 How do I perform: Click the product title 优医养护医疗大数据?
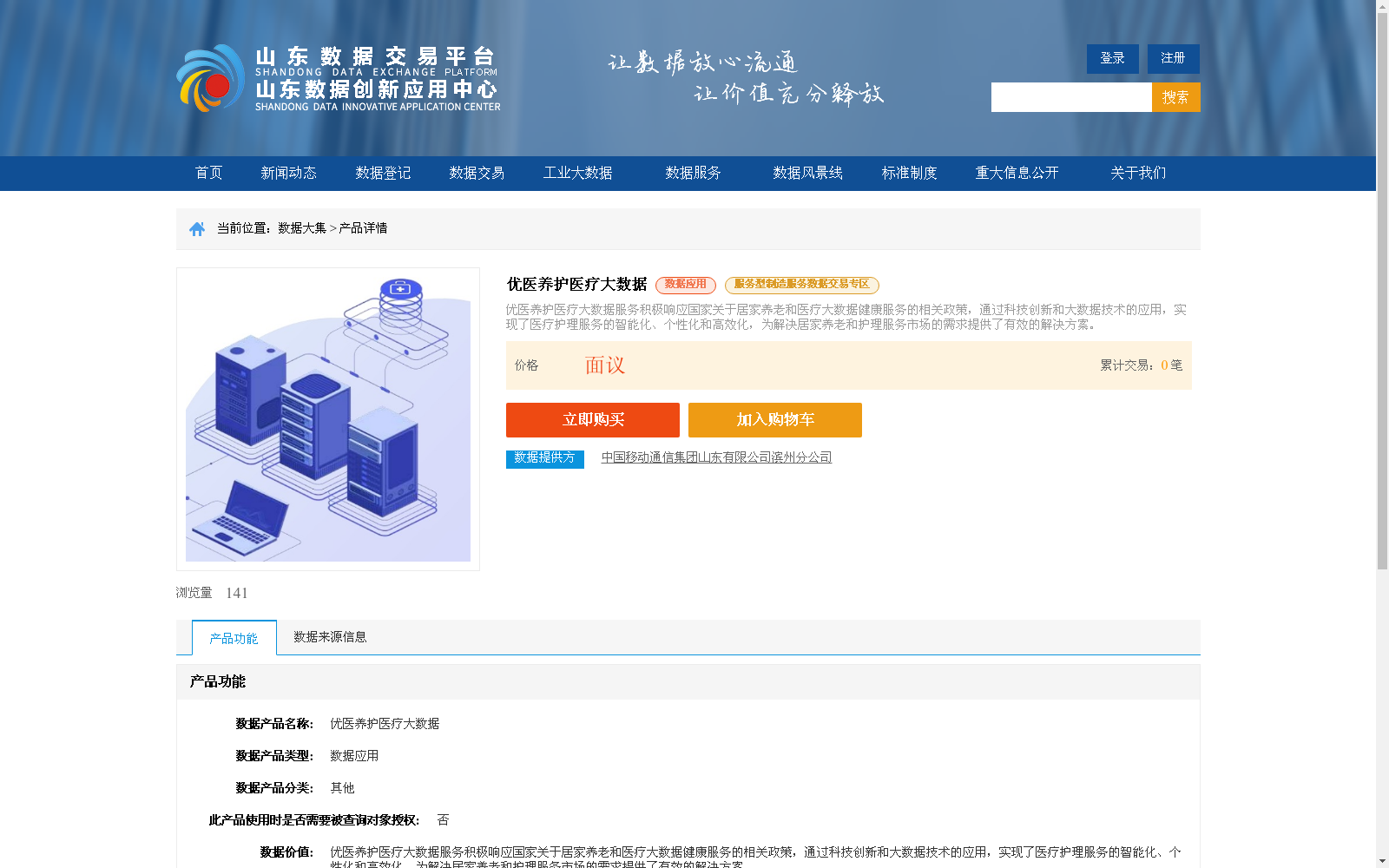click(x=577, y=285)
